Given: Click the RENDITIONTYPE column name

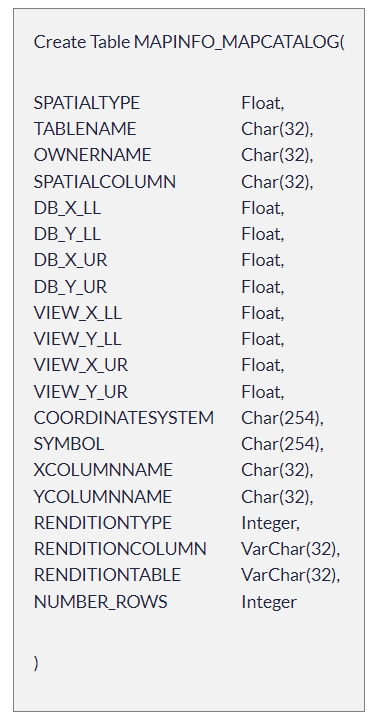Looking at the screenshot, I should 103,523.
